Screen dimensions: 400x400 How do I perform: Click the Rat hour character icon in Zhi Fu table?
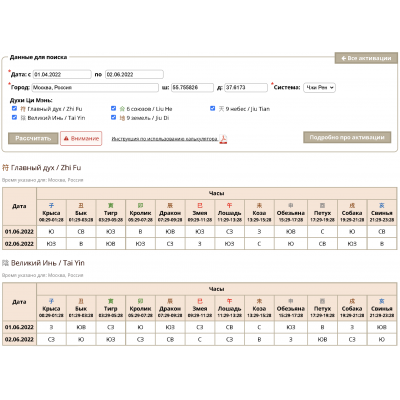(x=51, y=205)
